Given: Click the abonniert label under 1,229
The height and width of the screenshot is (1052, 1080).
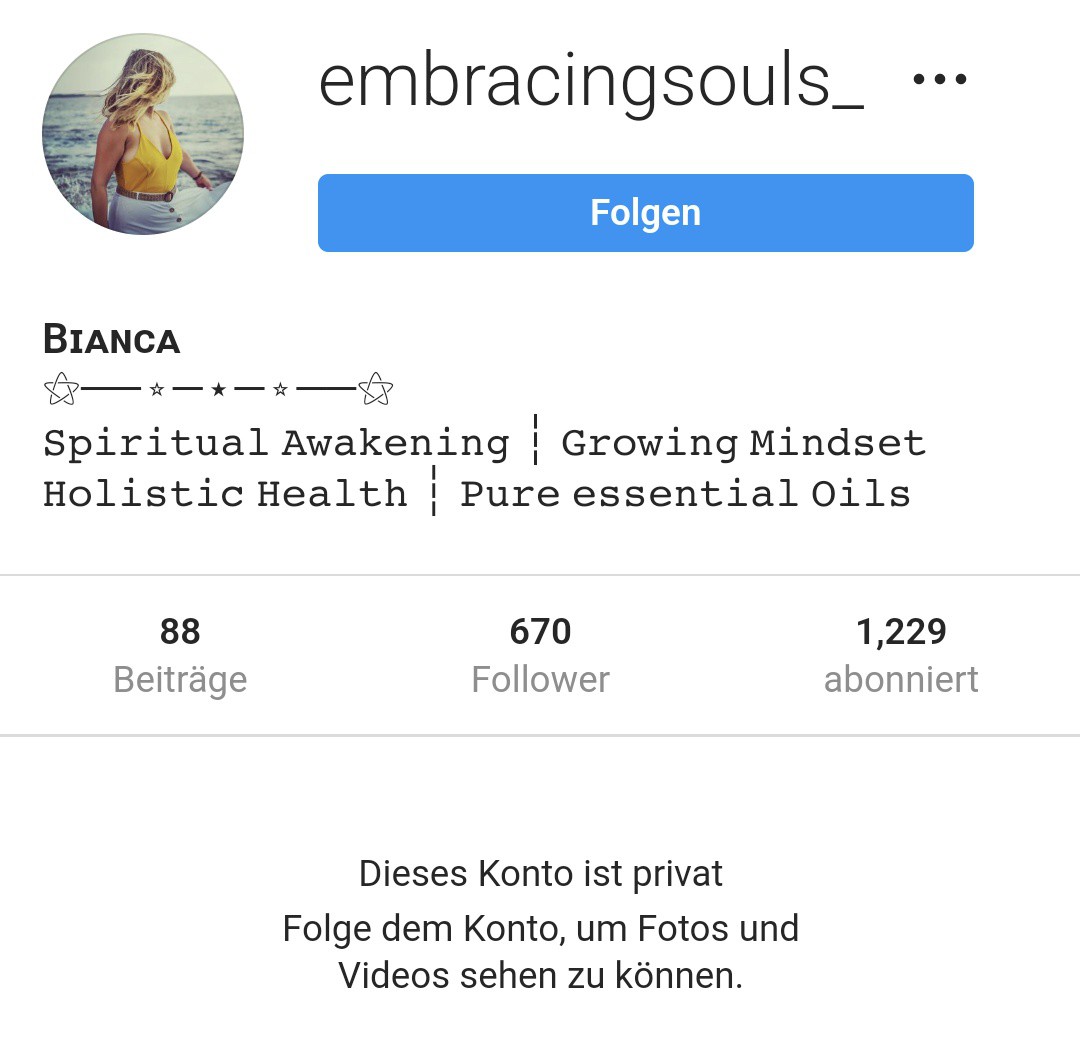Looking at the screenshot, I should 901,679.
